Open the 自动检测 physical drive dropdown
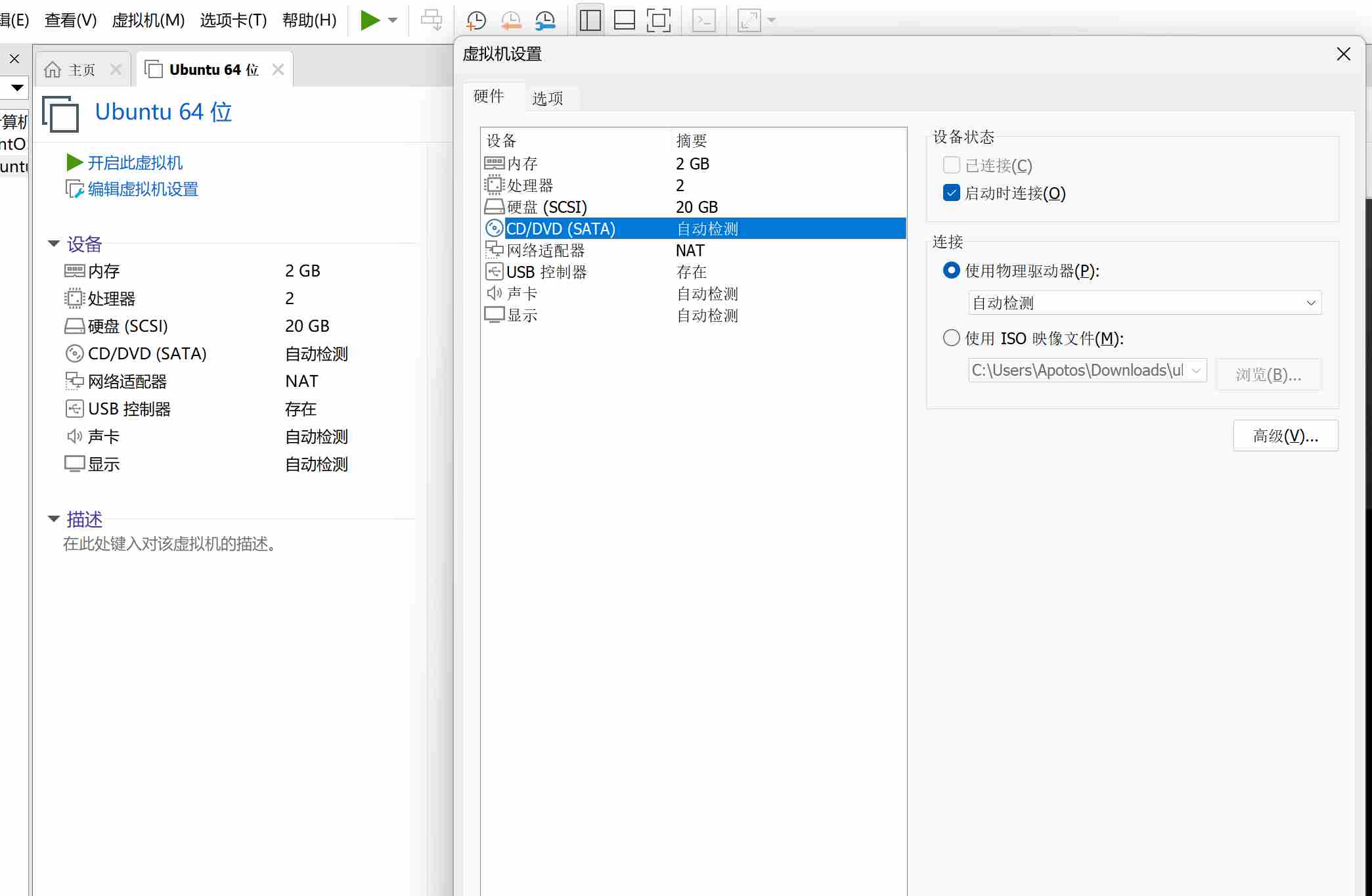 [1144, 303]
